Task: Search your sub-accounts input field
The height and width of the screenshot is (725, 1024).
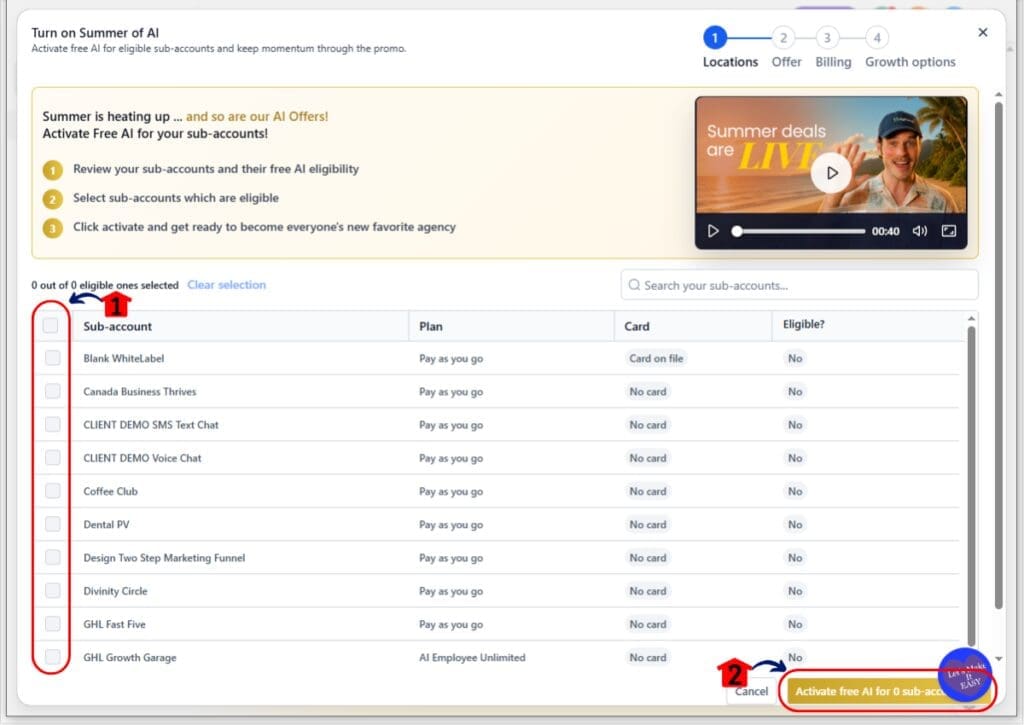Action: pos(799,285)
